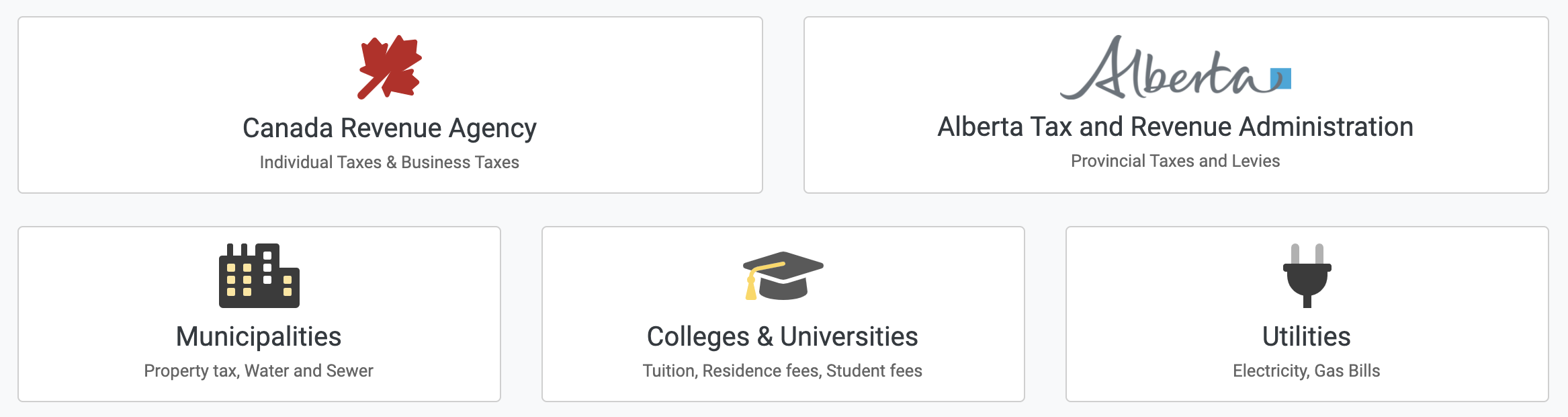Select the Utilities heading
The width and height of the screenshot is (1568, 417).
tap(1307, 336)
